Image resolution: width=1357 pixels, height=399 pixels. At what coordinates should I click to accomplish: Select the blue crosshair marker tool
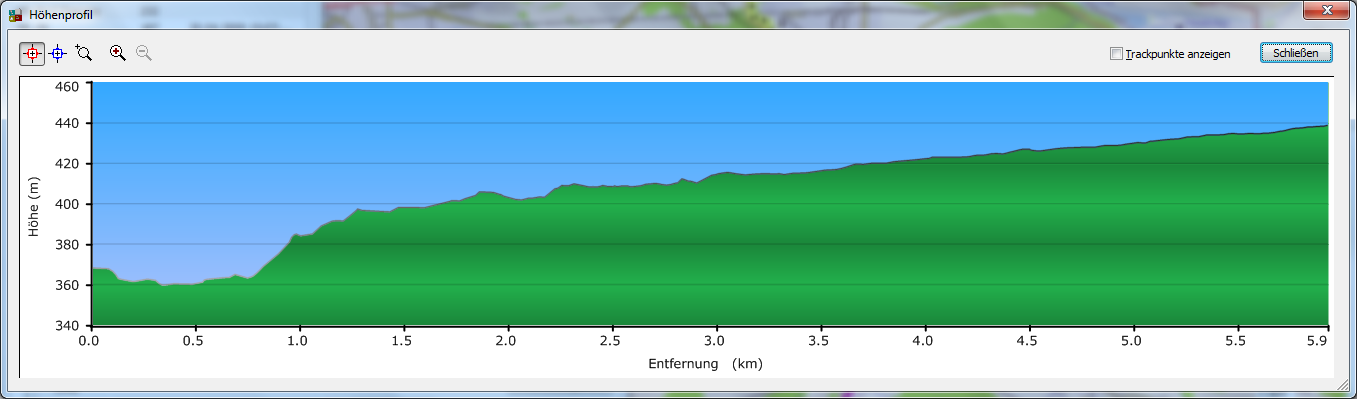pos(58,53)
